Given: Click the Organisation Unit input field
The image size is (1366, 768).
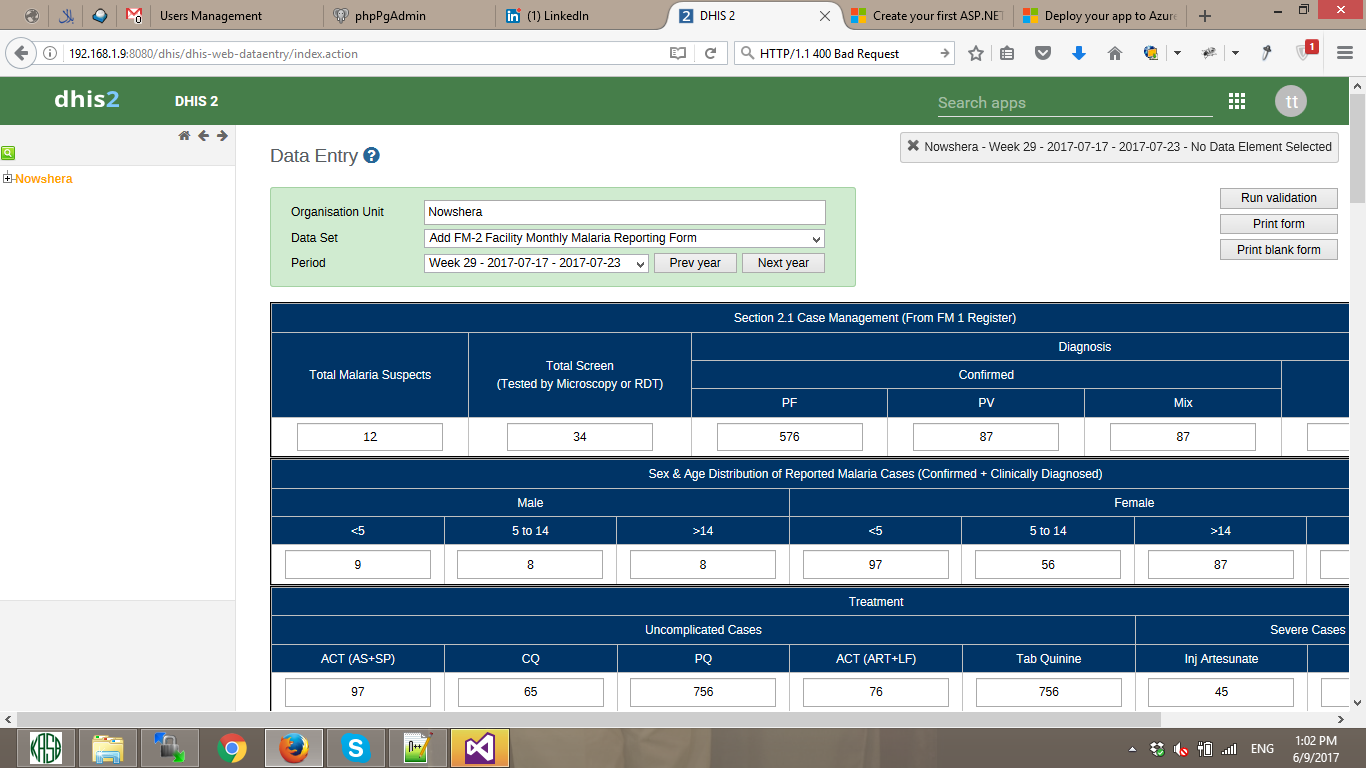Looking at the screenshot, I should coord(625,212).
